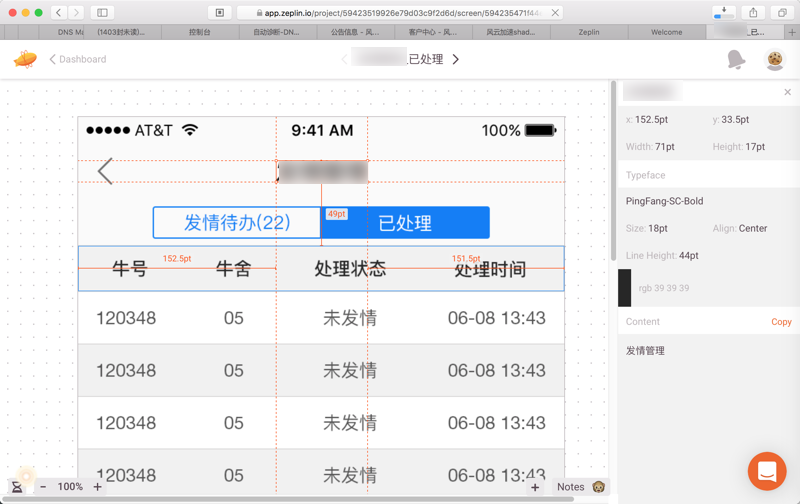Select the 处理状态 column header
This screenshot has height=504, width=800.
pyautogui.click(x=350, y=268)
